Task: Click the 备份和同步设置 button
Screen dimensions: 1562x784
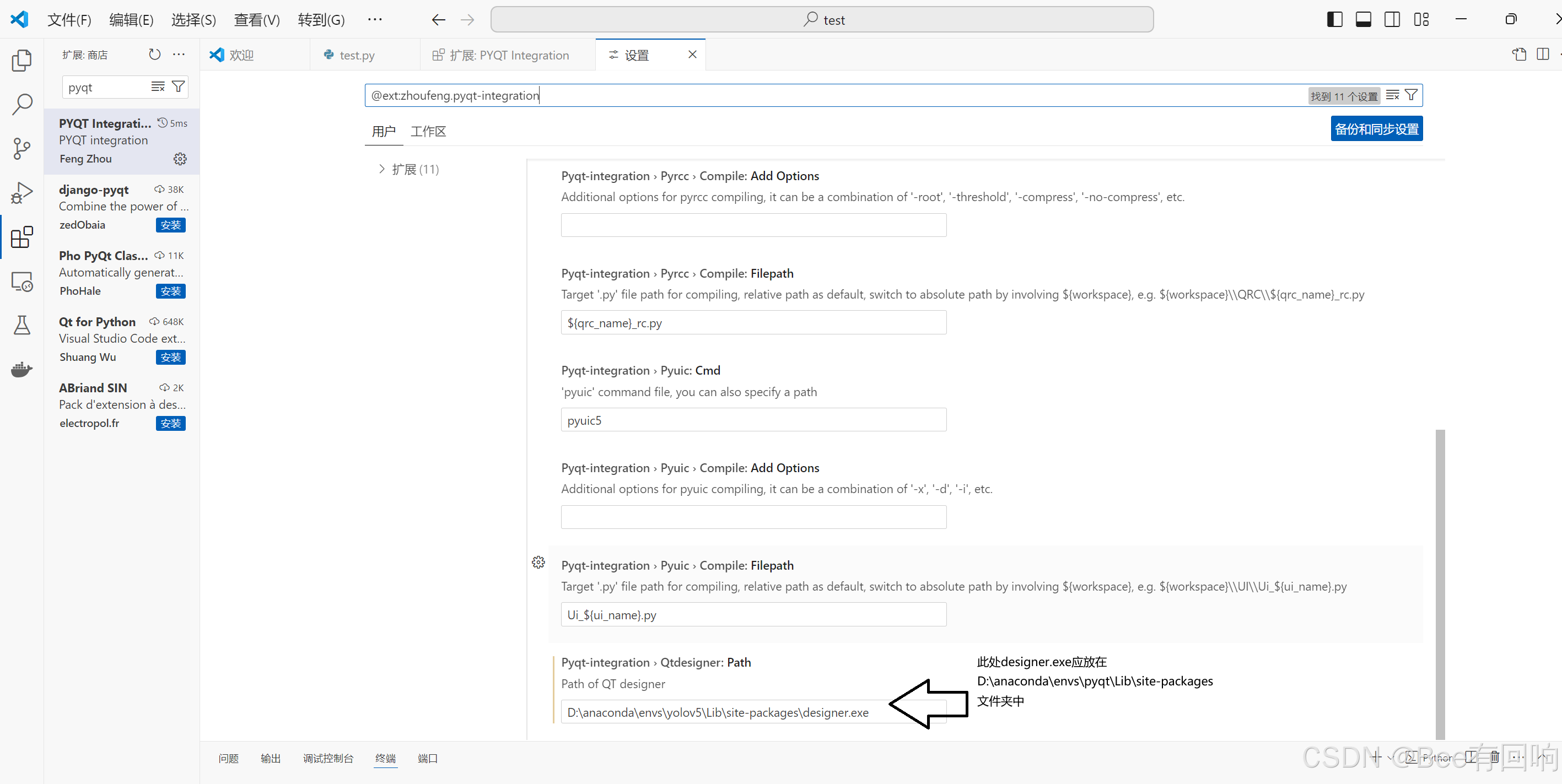Action: tap(1376, 129)
